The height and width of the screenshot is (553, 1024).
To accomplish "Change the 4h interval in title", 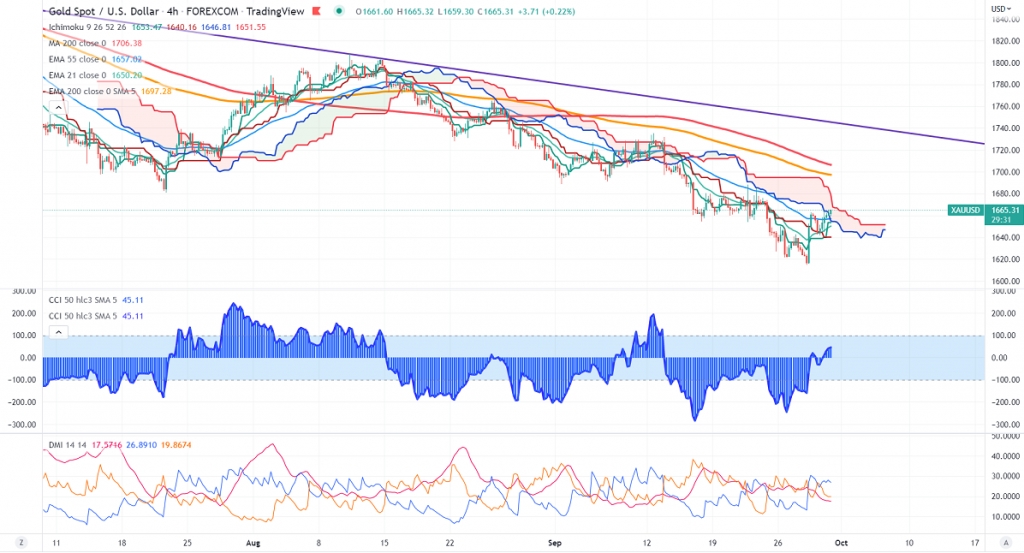I will pos(172,11).
